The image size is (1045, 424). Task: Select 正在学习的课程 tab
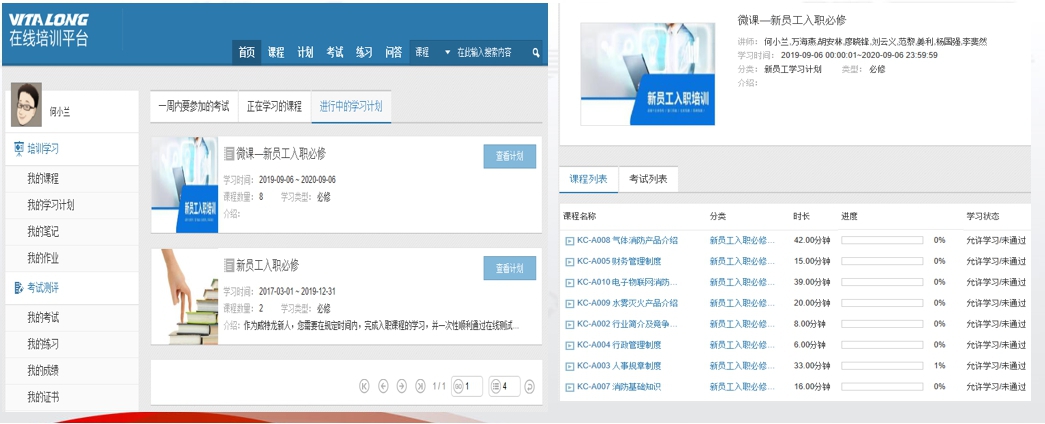click(273, 106)
